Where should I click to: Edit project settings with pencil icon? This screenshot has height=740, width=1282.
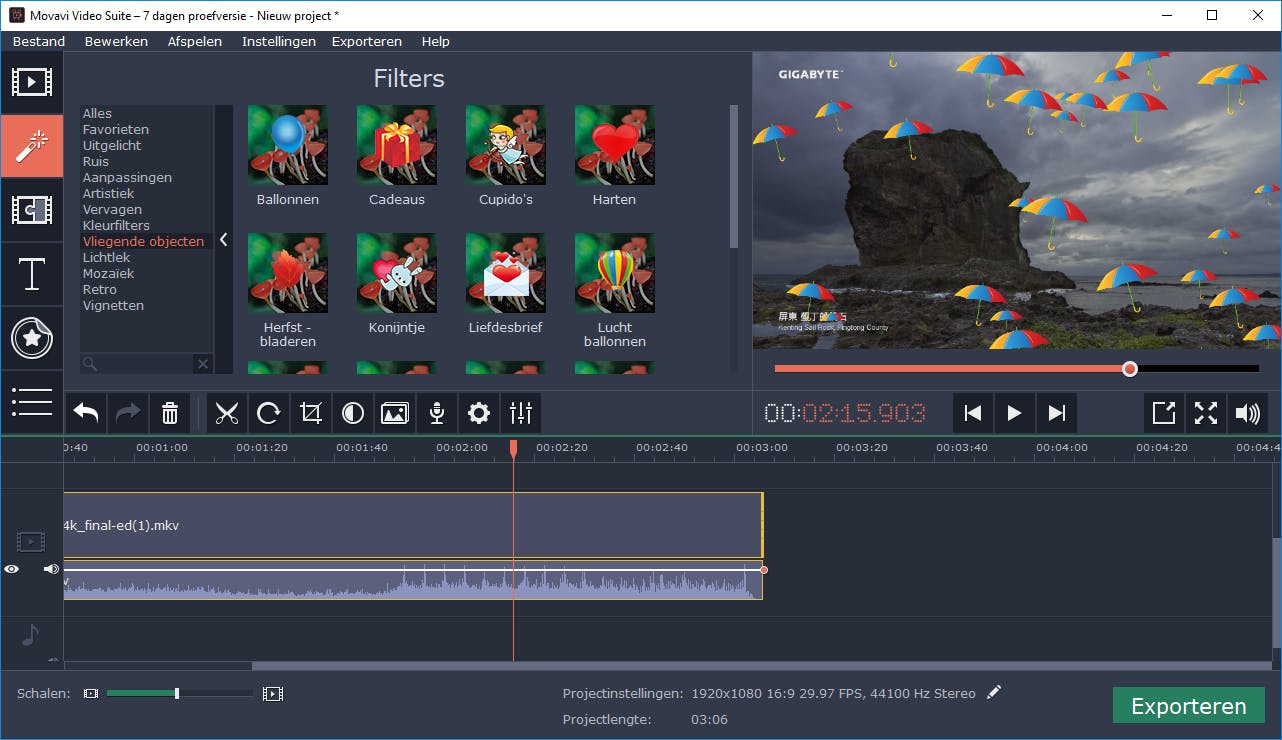tap(993, 692)
